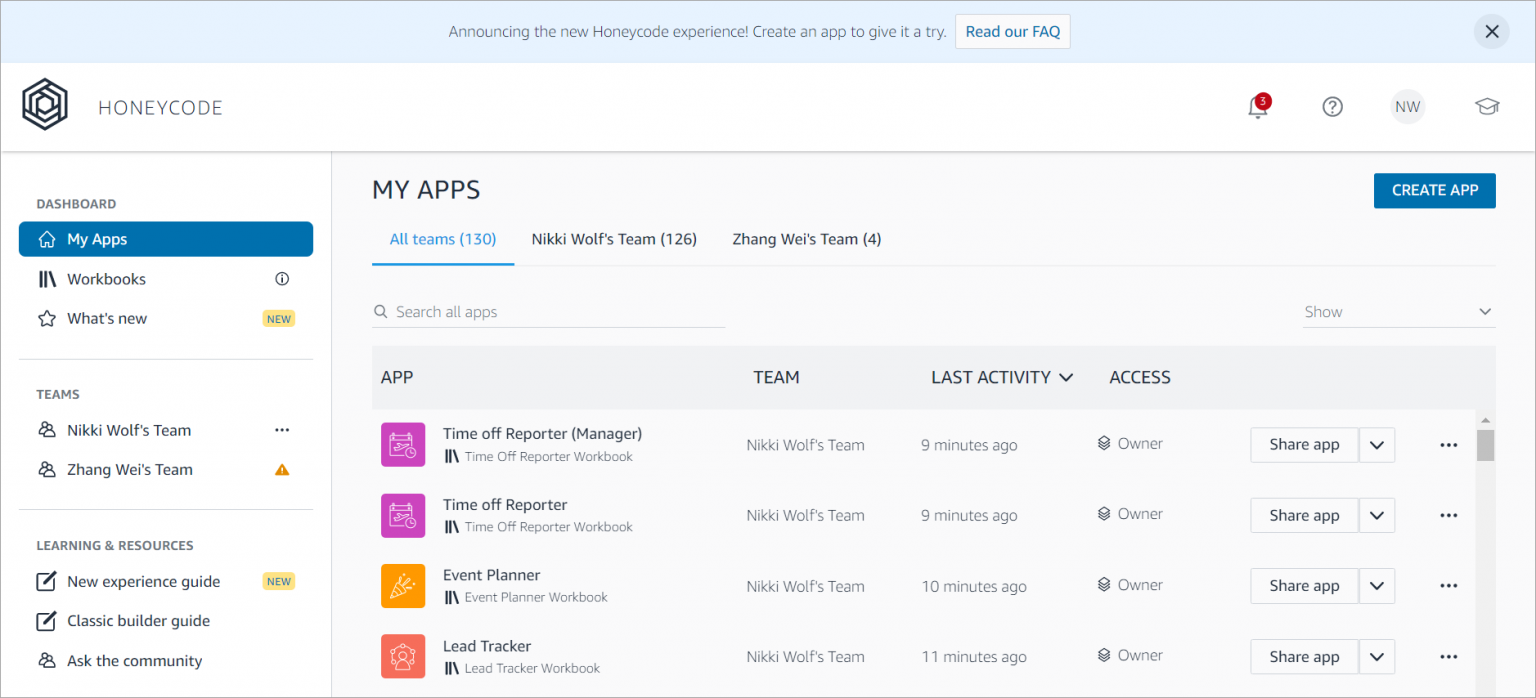Expand the Show filter dropdown

point(1398,312)
